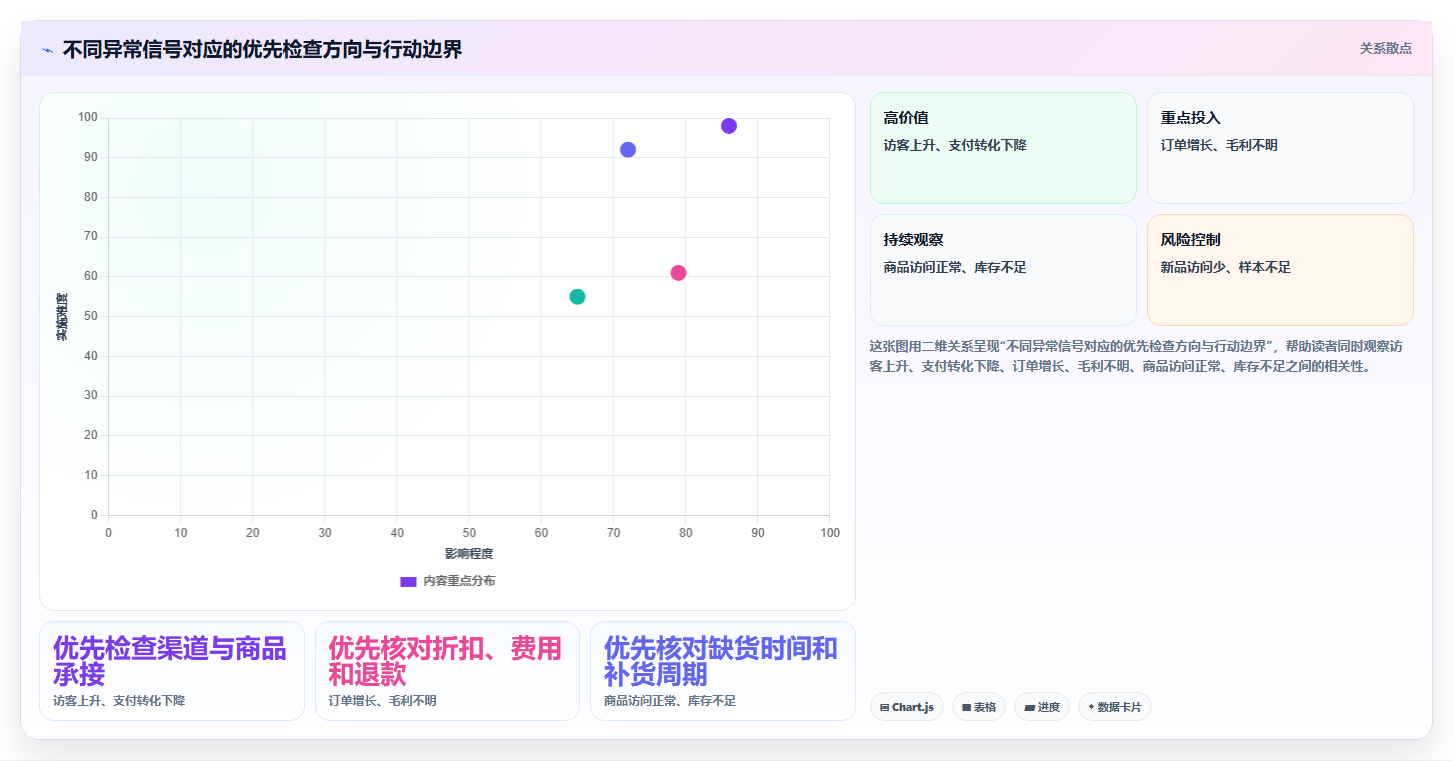Click the 表格 tag chip
Viewport: 1453px width, 761px height.
coord(979,707)
